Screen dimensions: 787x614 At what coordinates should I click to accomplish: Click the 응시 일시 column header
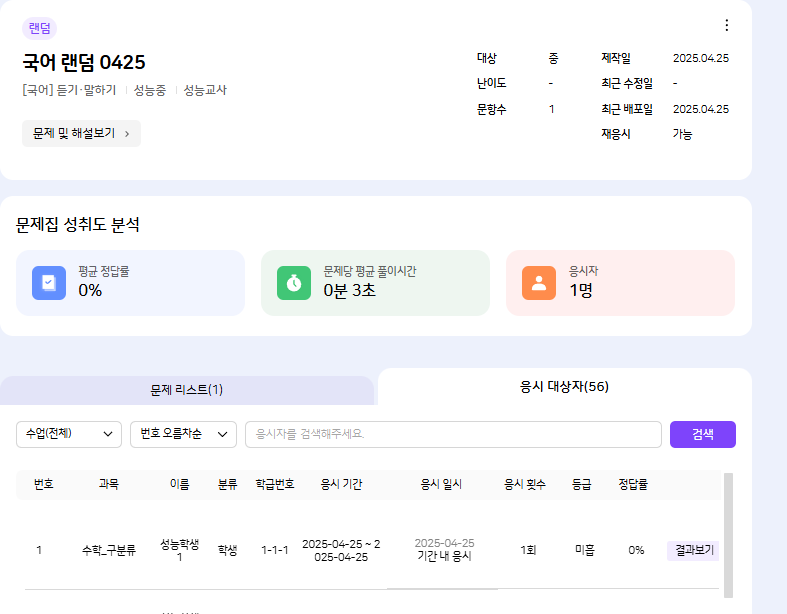(441, 484)
